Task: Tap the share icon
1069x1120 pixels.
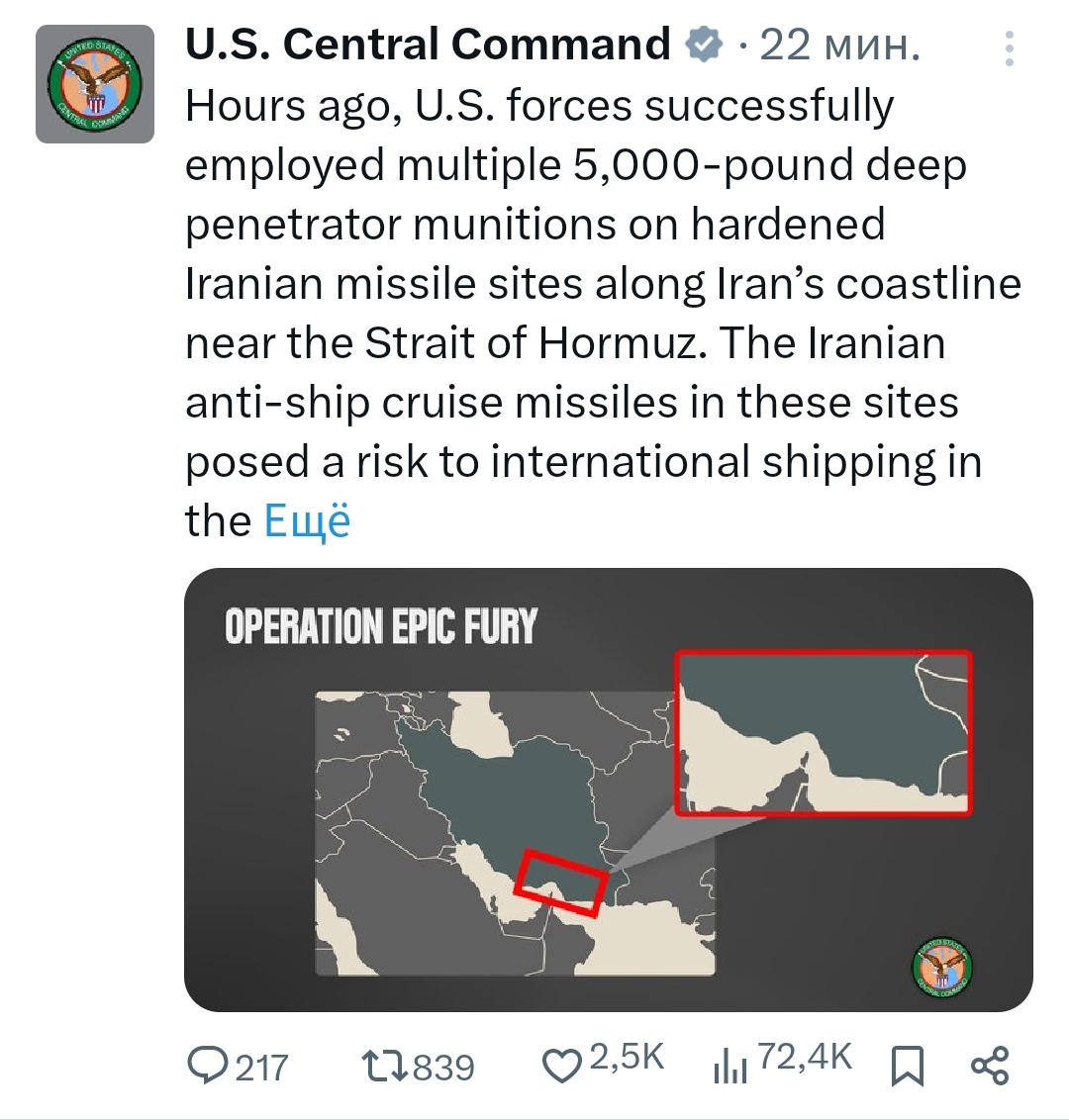Action: point(990,1065)
